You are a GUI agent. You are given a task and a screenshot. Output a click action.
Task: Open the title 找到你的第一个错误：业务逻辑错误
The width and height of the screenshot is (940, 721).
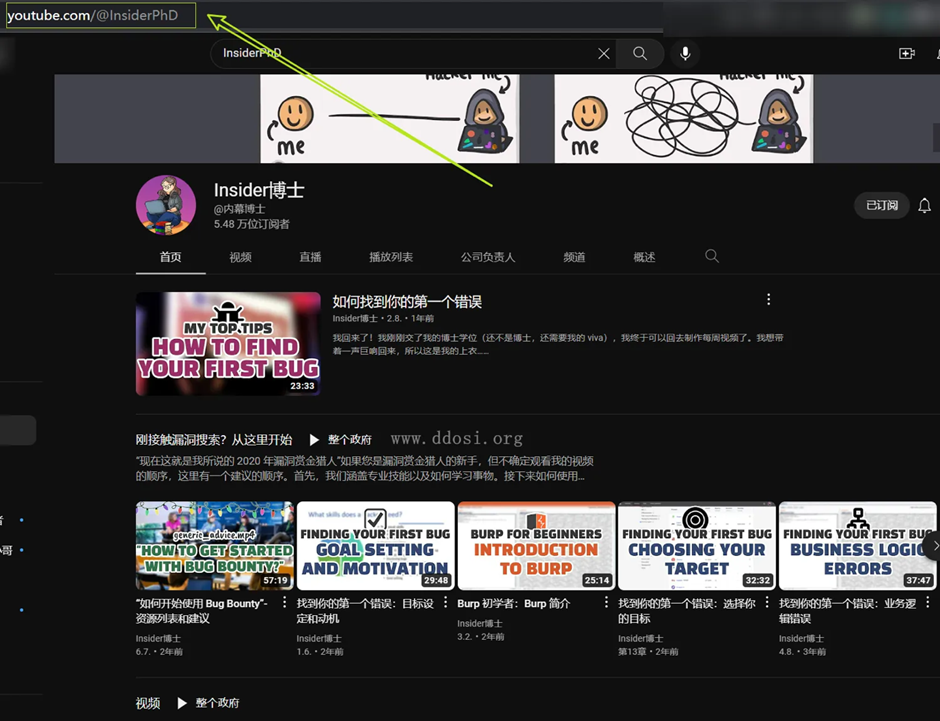(847, 611)
